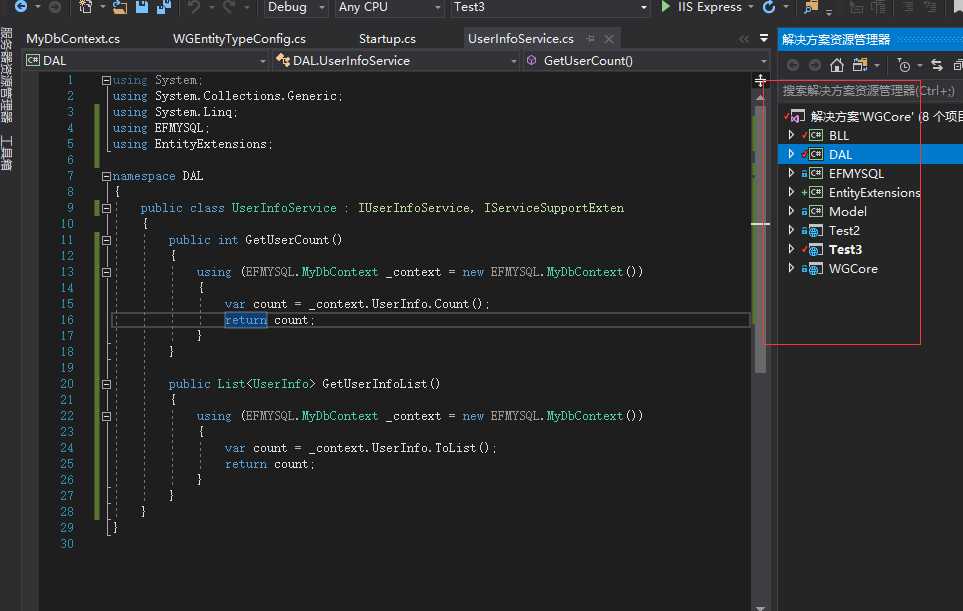The width and height of the screenshot is (963, 611).
Task: Collapse the using block on line 13
Action: 106,272
